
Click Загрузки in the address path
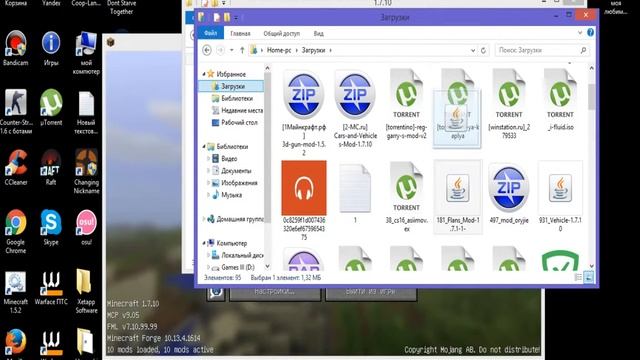pyautogui.click(x=313, y=50)
